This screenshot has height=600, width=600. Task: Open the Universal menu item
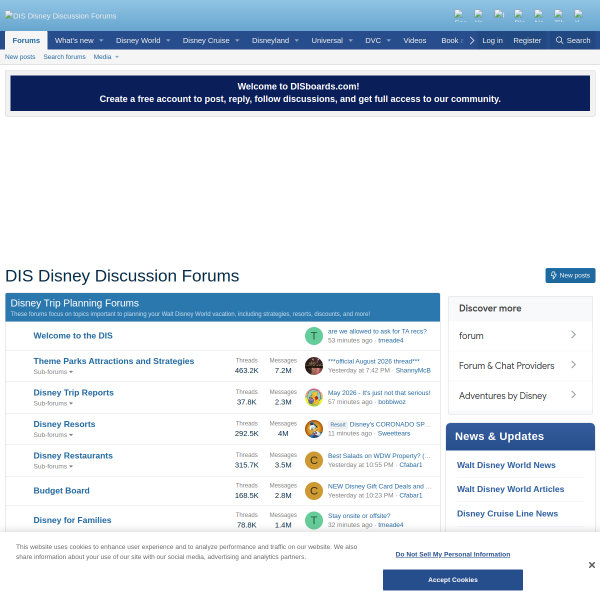327,40
